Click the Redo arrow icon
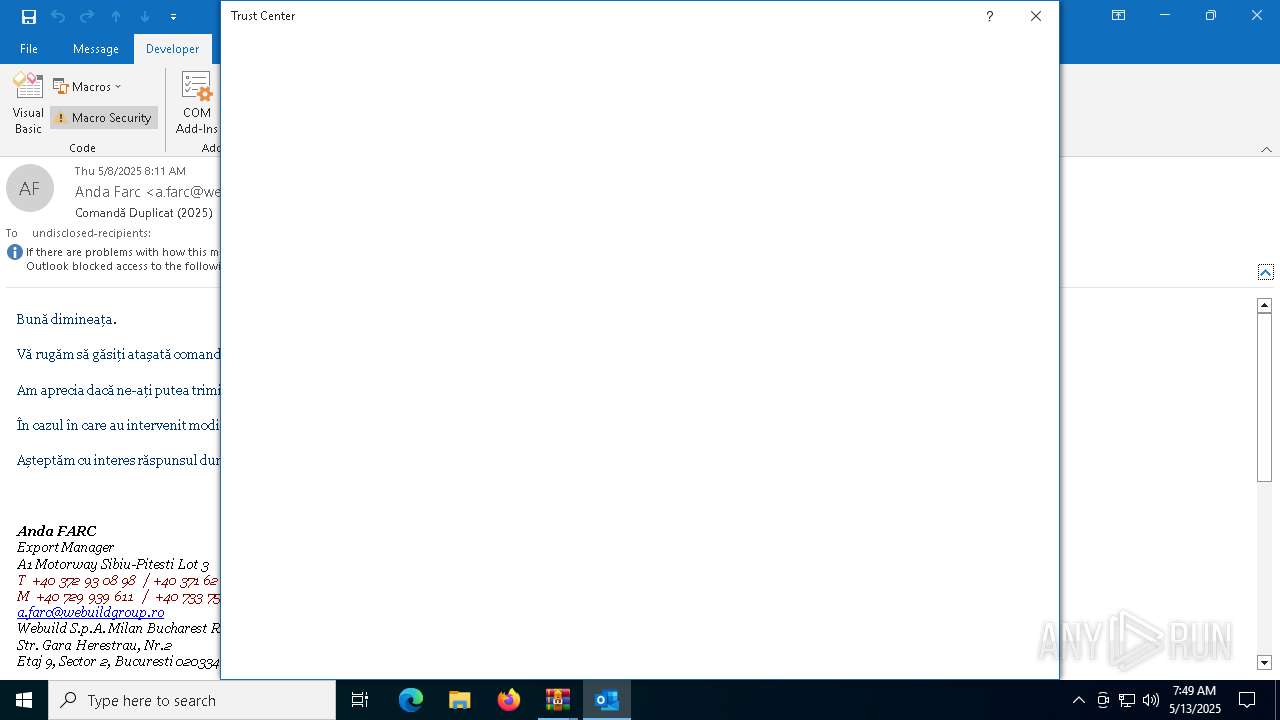Viewport: 1280px width, 720px height. coord(87,16)
